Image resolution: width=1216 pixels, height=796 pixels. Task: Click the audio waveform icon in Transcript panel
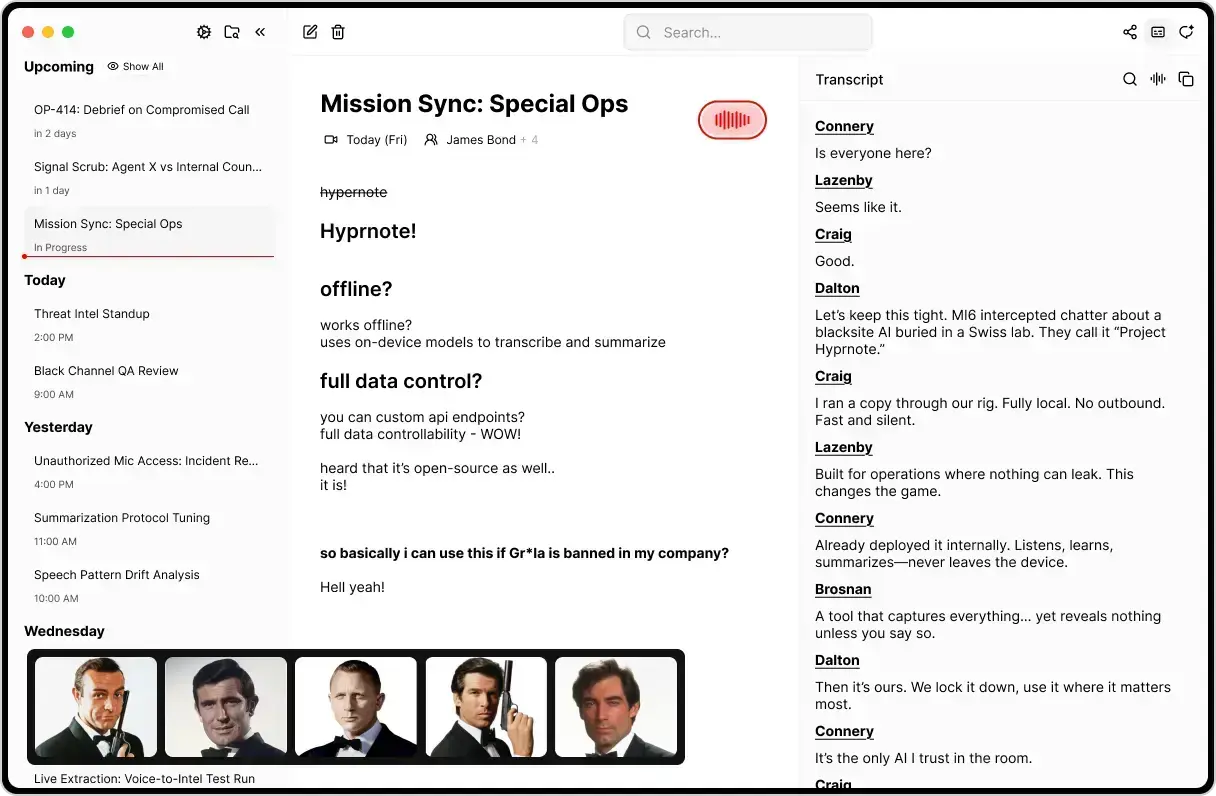tap(1157, 79)
